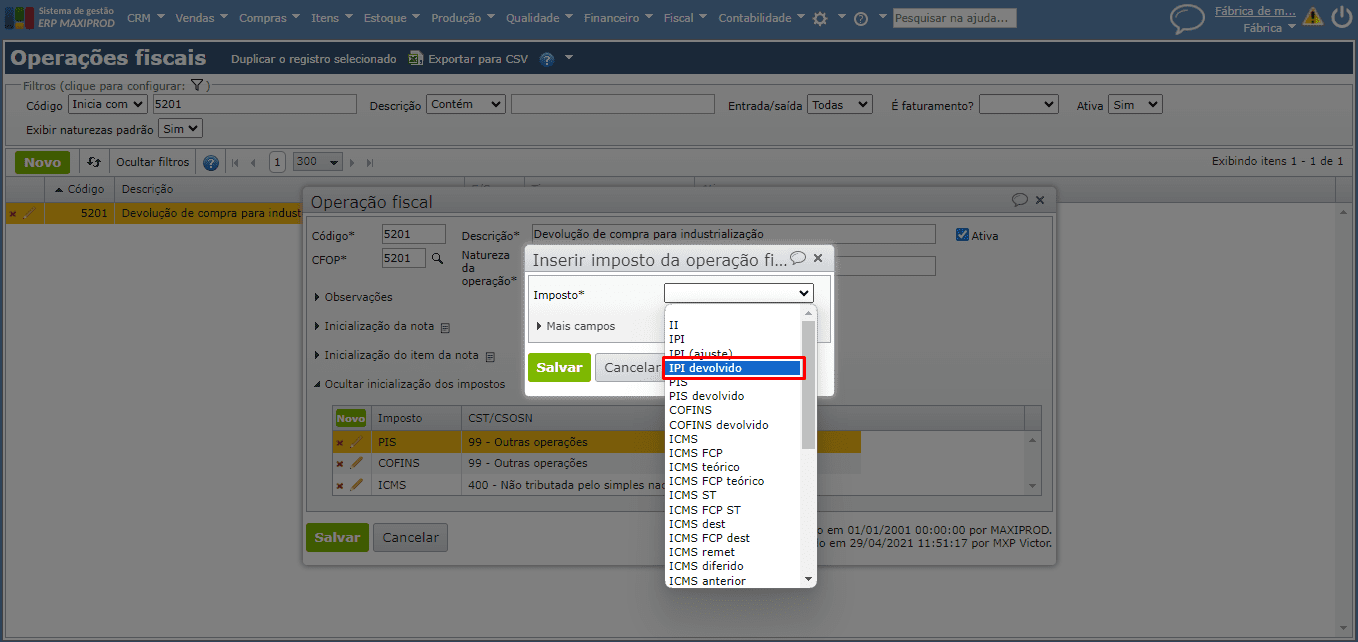Viewport: 1358px width, 642px height.
Task: Click the Código filter field with 5201
Action: click(x=254, y=104)
